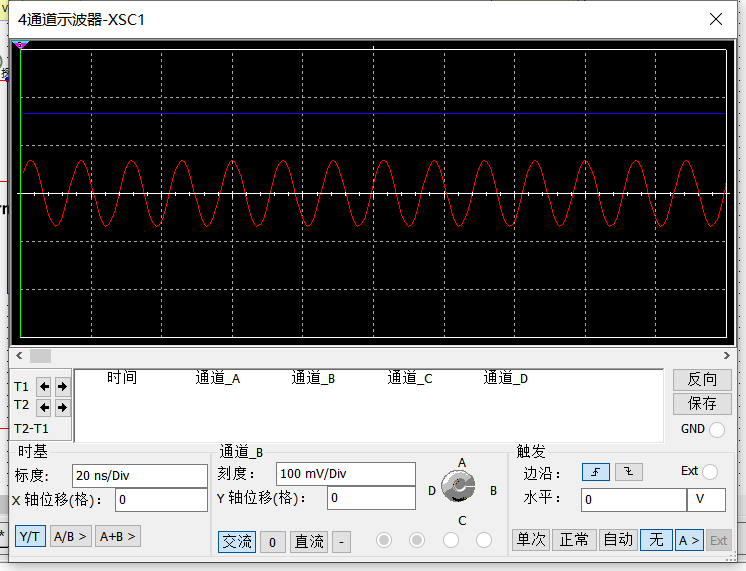Click the horizontal scrollbar thumb below waveform
The width and height of the screenshot is (746, 571).
pyautogui.click(x=40, y=356)
